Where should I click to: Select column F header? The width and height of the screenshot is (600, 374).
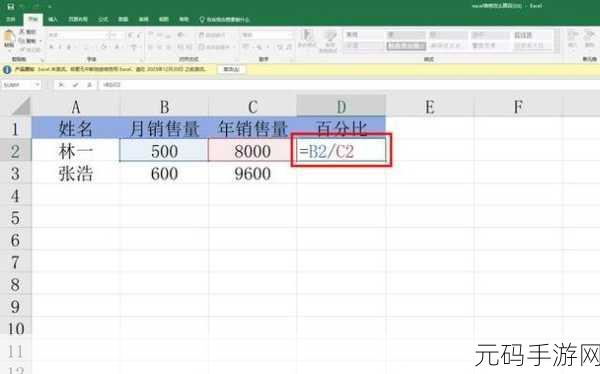click(x=518, y=106)
